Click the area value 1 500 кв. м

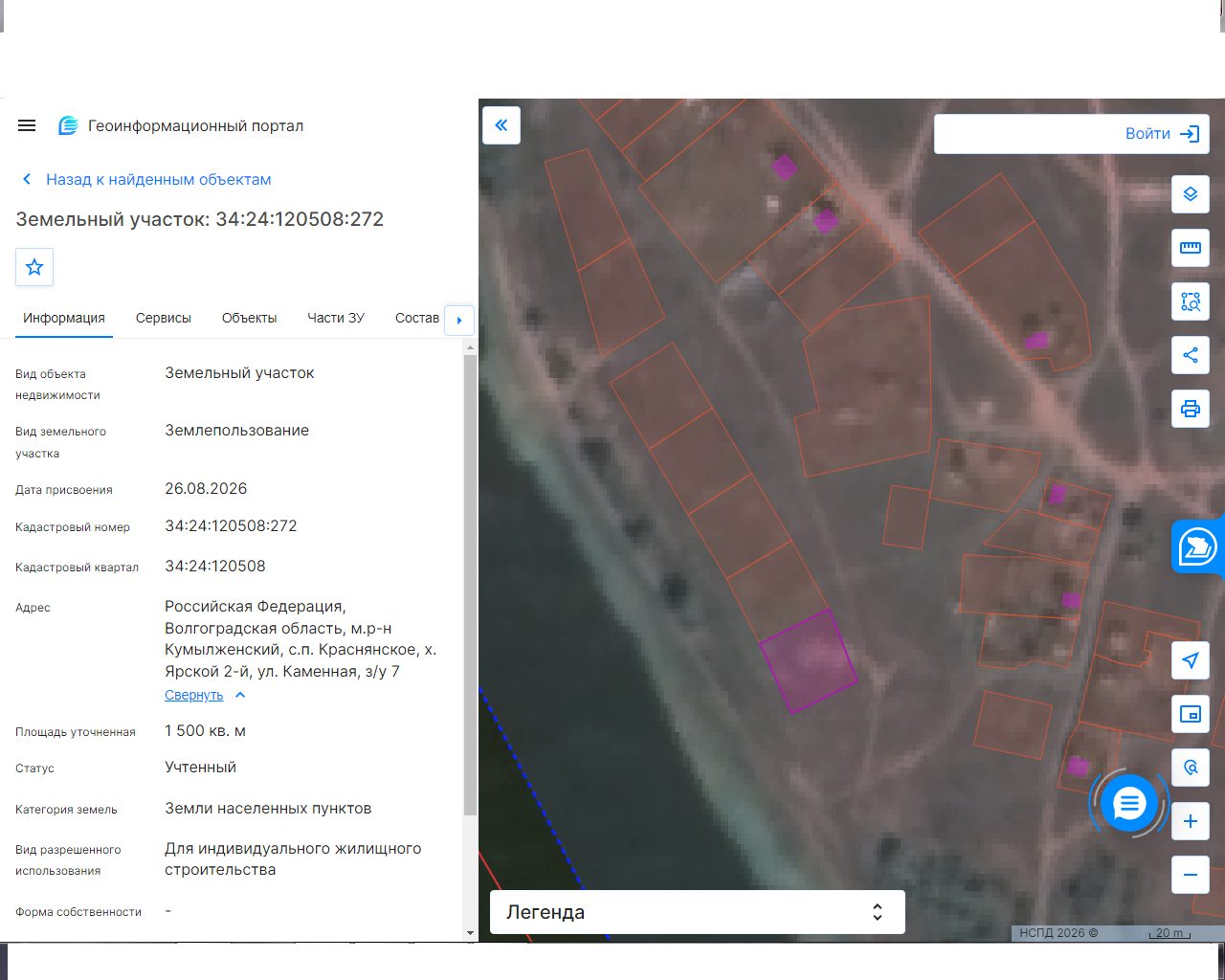pyautogui.click(x=205, y=731)
